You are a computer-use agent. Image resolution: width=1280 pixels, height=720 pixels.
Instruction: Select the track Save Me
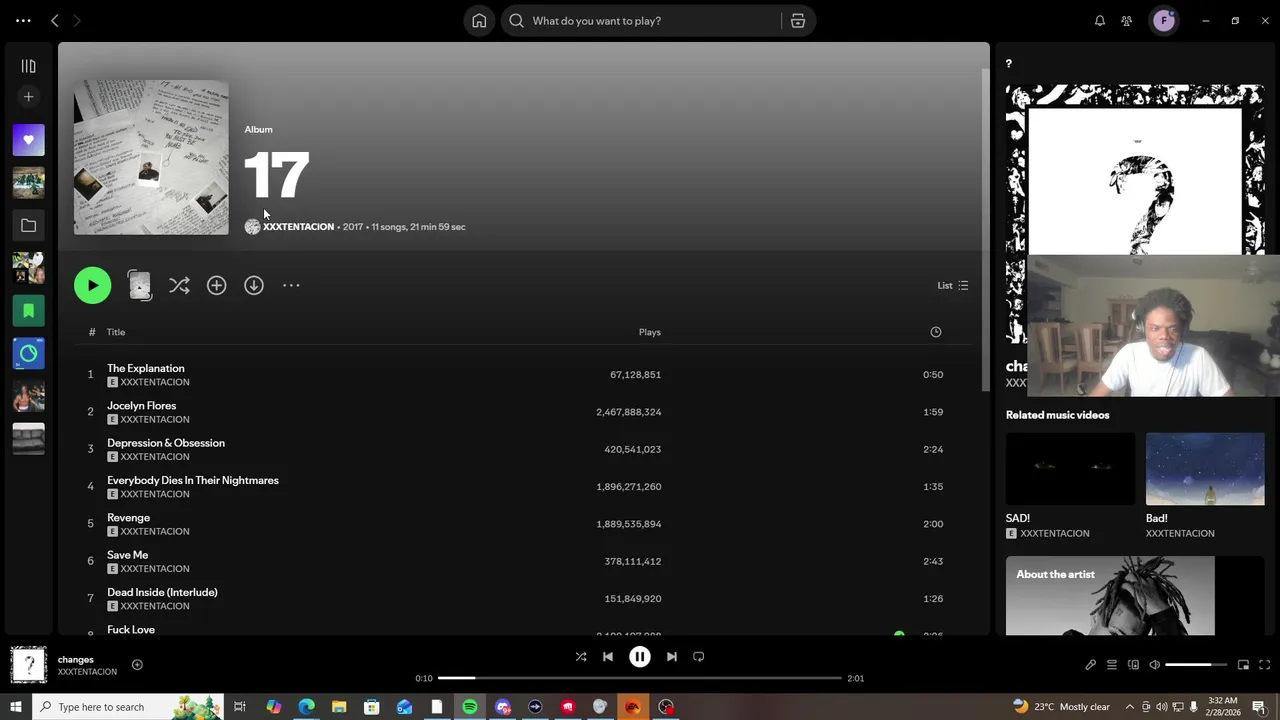tap(128, 555)
